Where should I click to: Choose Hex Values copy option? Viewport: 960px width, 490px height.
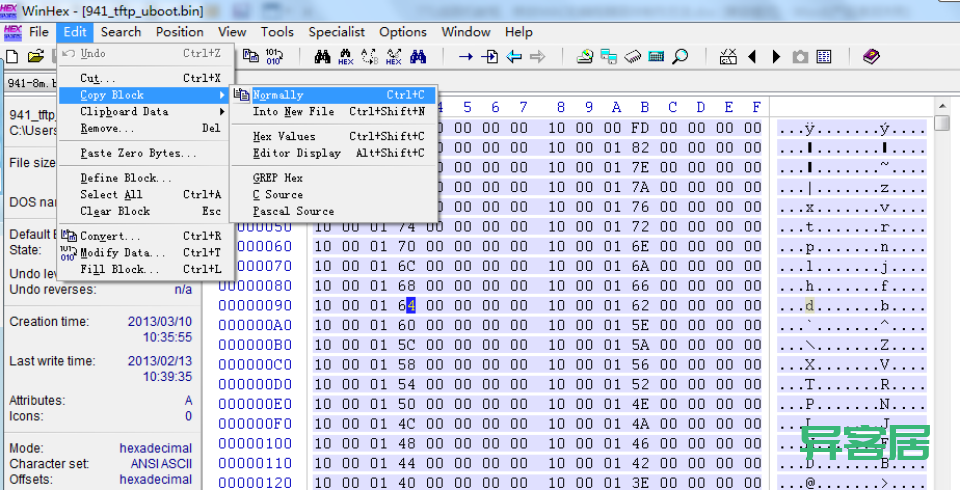334,136
